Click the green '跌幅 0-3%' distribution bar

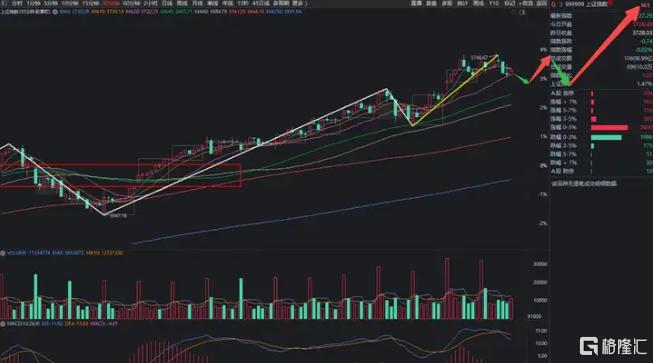606,137
